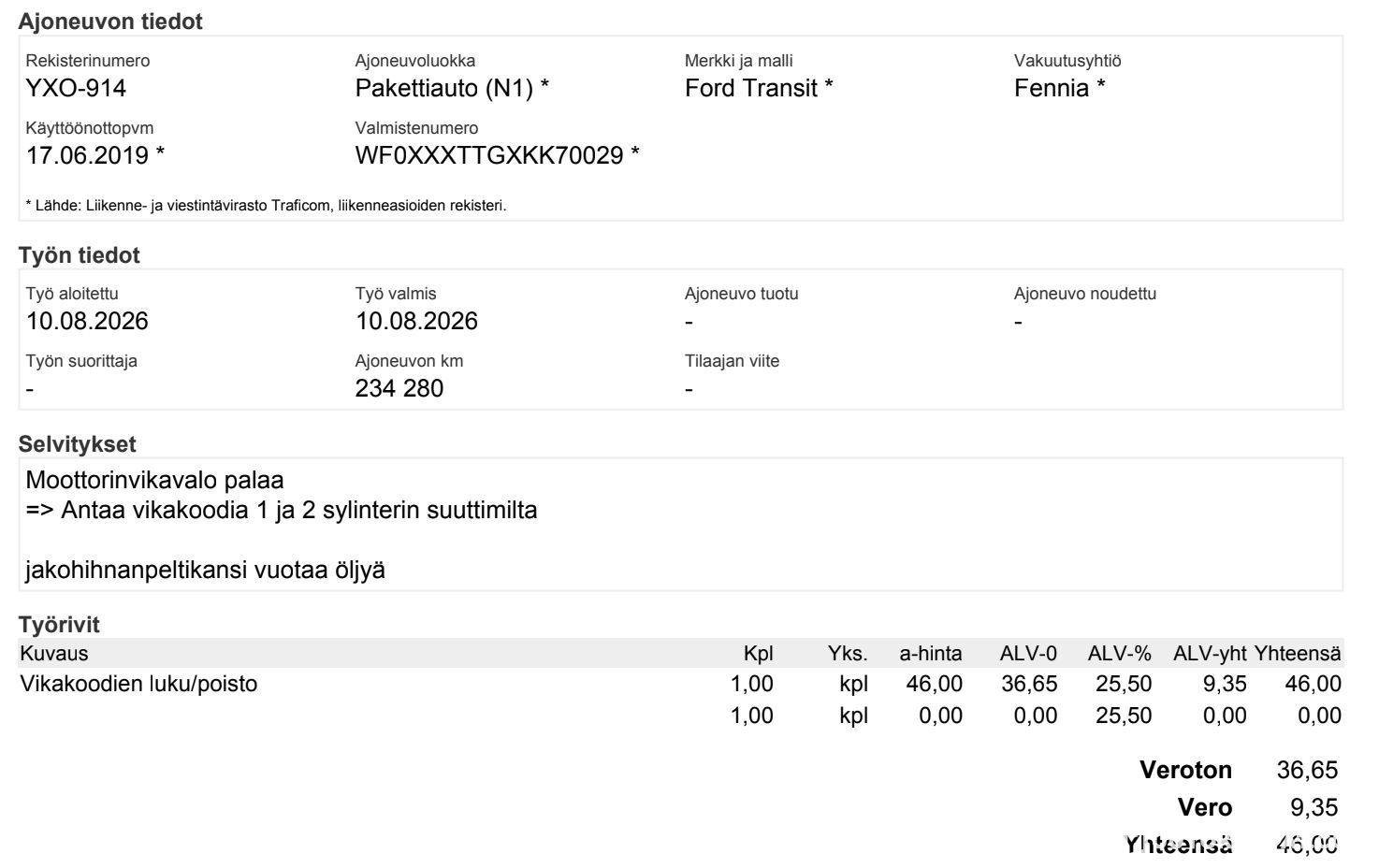Click the Työrivit section heading

59,625
